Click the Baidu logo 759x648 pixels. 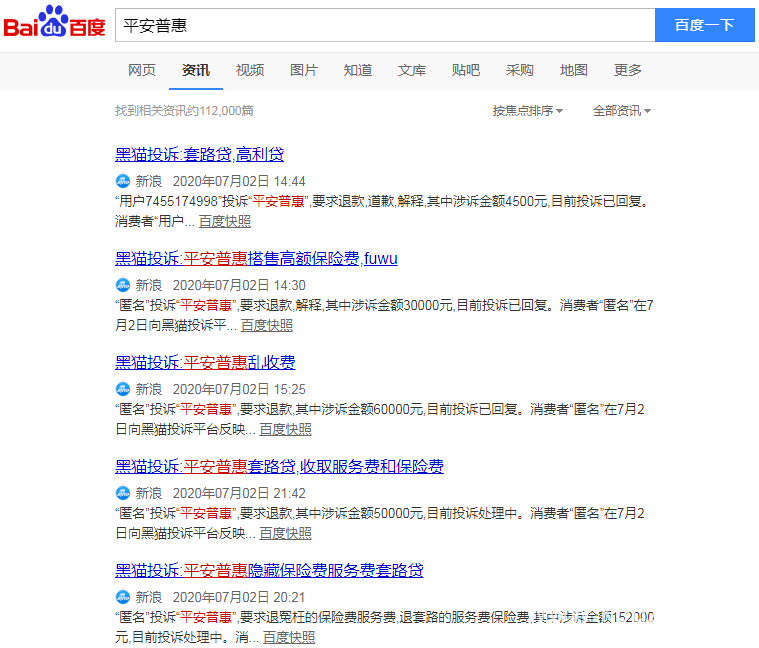coord(54,24)
